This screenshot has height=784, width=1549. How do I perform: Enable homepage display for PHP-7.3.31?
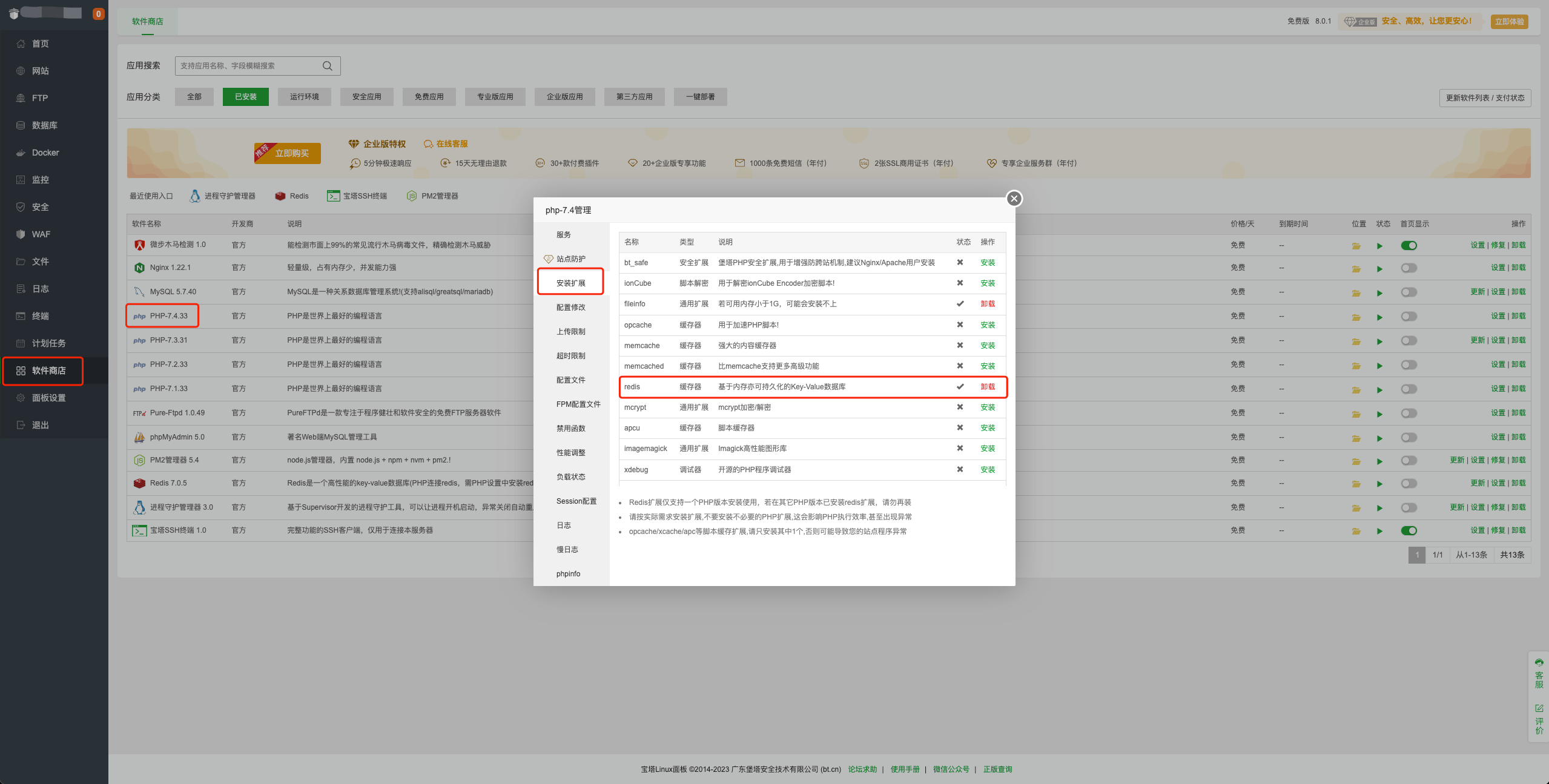point(1409,341)
